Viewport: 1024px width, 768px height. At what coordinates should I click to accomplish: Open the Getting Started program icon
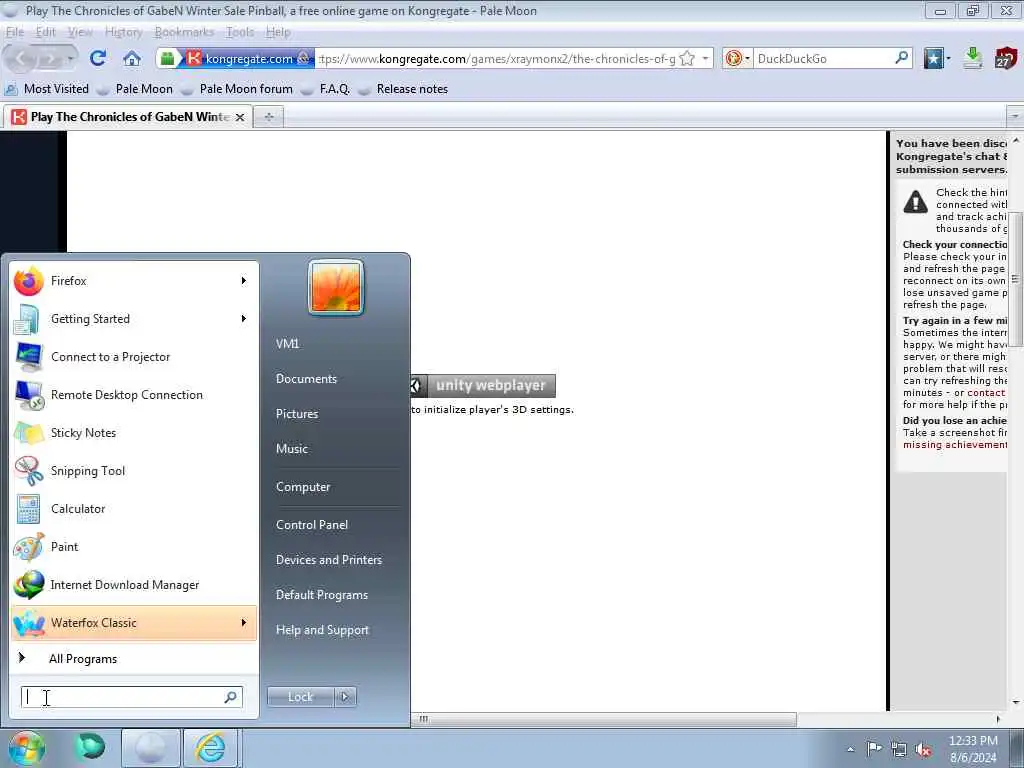(27, 319)
